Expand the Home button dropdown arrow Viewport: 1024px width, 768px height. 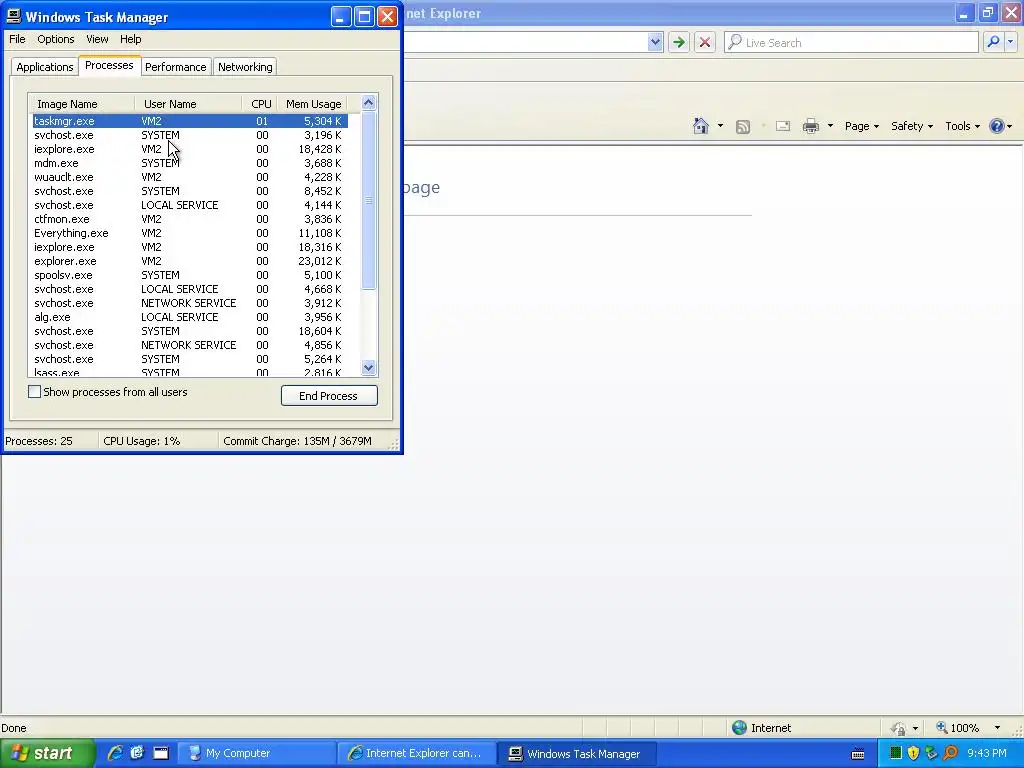720,126
